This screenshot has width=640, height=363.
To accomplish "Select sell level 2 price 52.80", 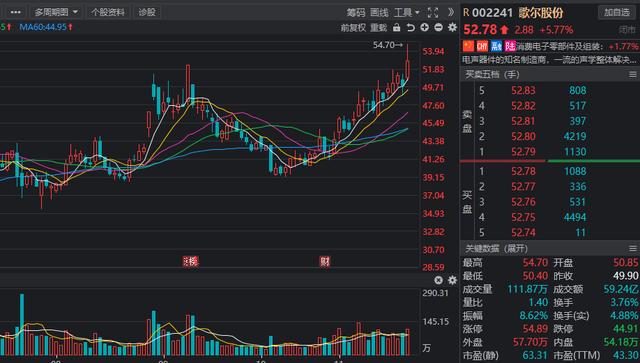I will click(523, 136).
